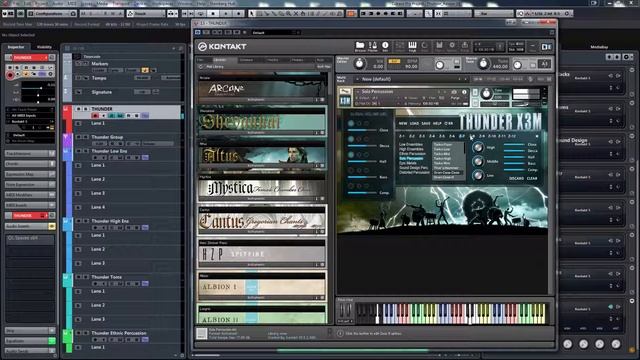Mute the Thunder Group track

(79, 137)
